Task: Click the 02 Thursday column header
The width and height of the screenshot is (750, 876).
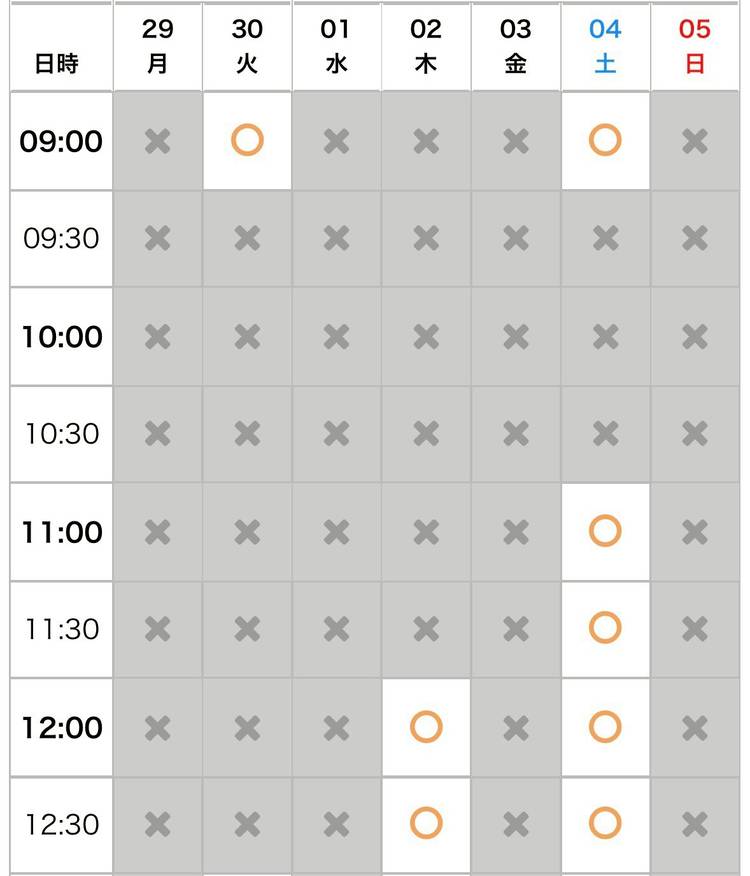Action: (x=426, y=46)
